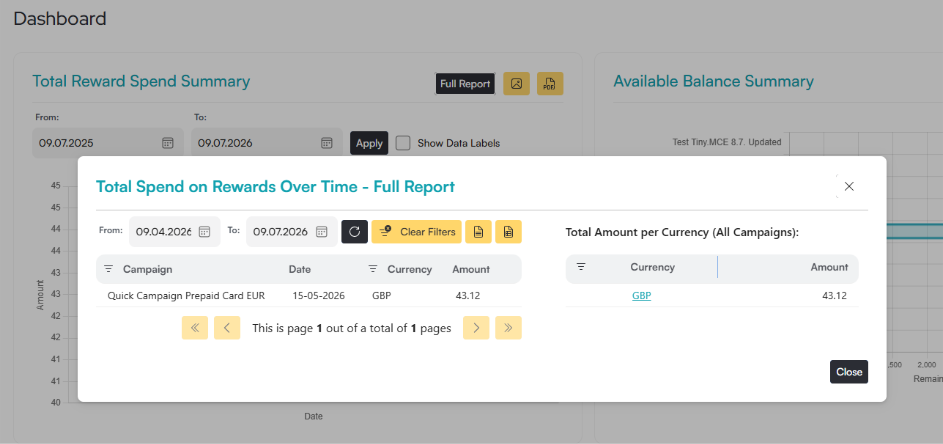Open the calendar icon in the 09.07.2025 field

pyautogui.click(x=168, y=143)
